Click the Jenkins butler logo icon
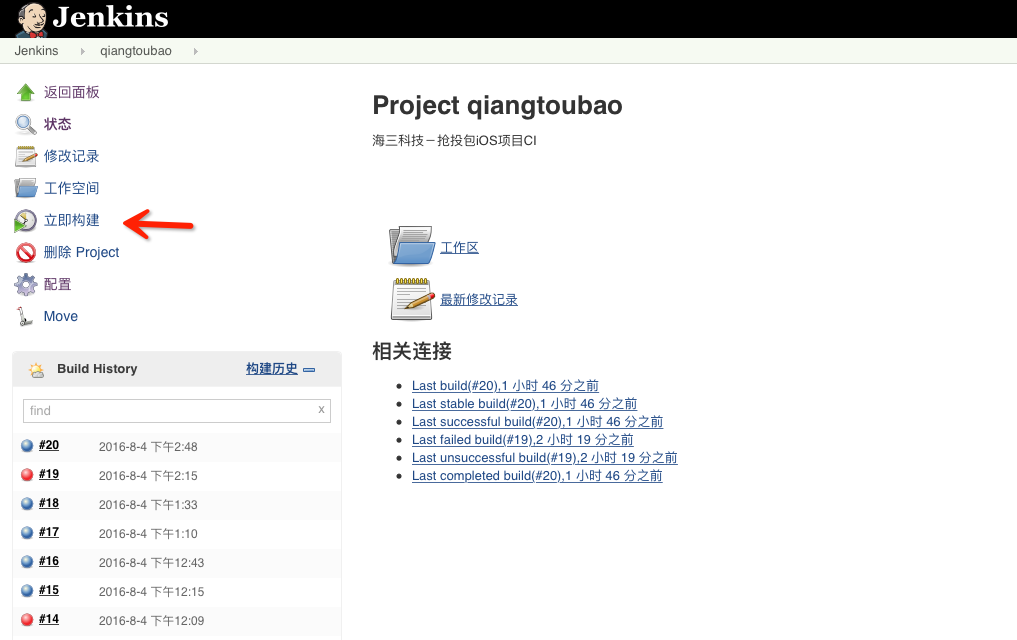The height and width of the screenshot is (640, 1017). [x=31, y=19]
